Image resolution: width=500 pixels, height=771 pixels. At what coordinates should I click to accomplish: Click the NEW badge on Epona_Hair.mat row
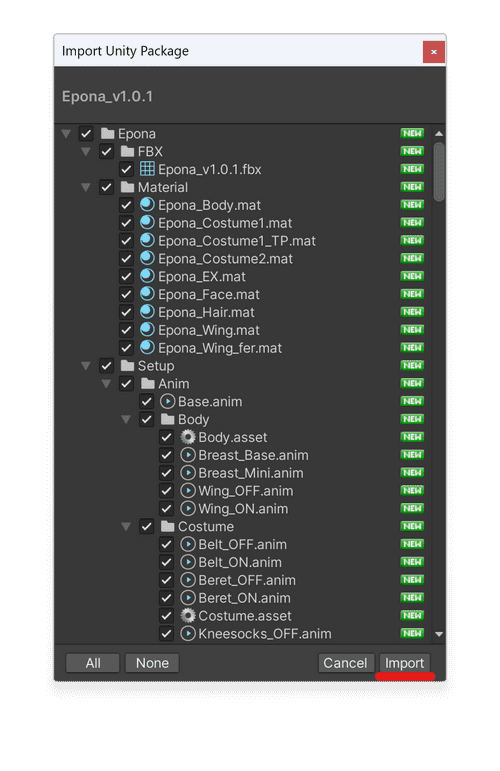412,312
